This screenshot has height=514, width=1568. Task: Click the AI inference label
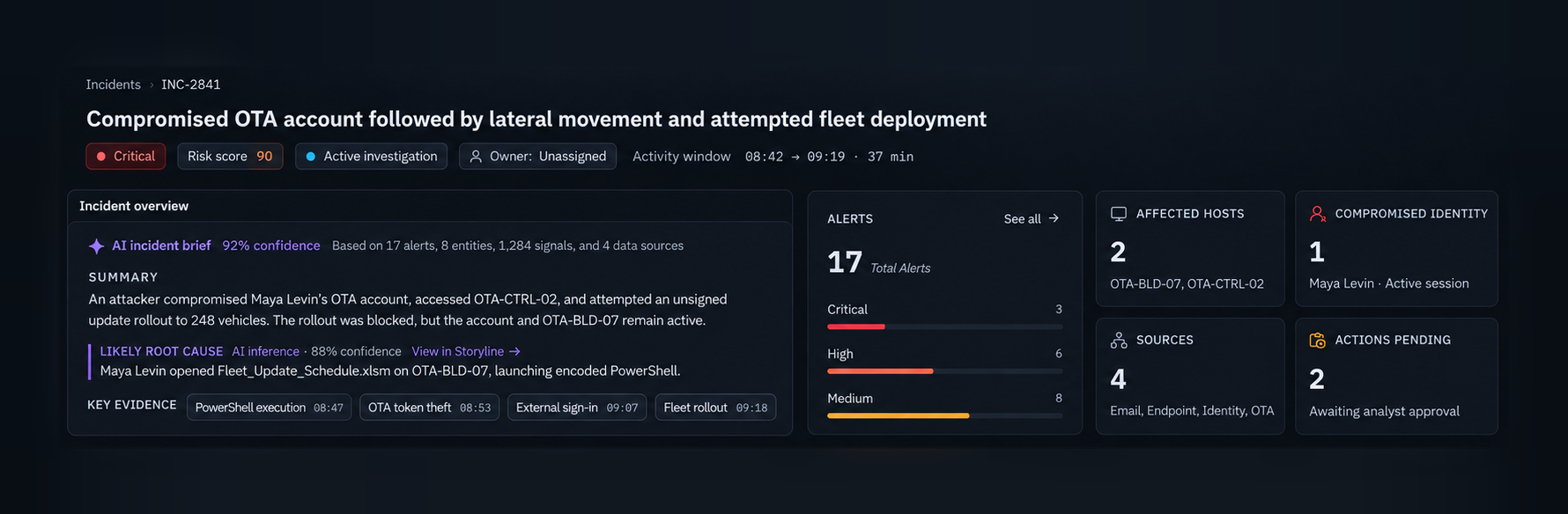(x=265, y=351)
